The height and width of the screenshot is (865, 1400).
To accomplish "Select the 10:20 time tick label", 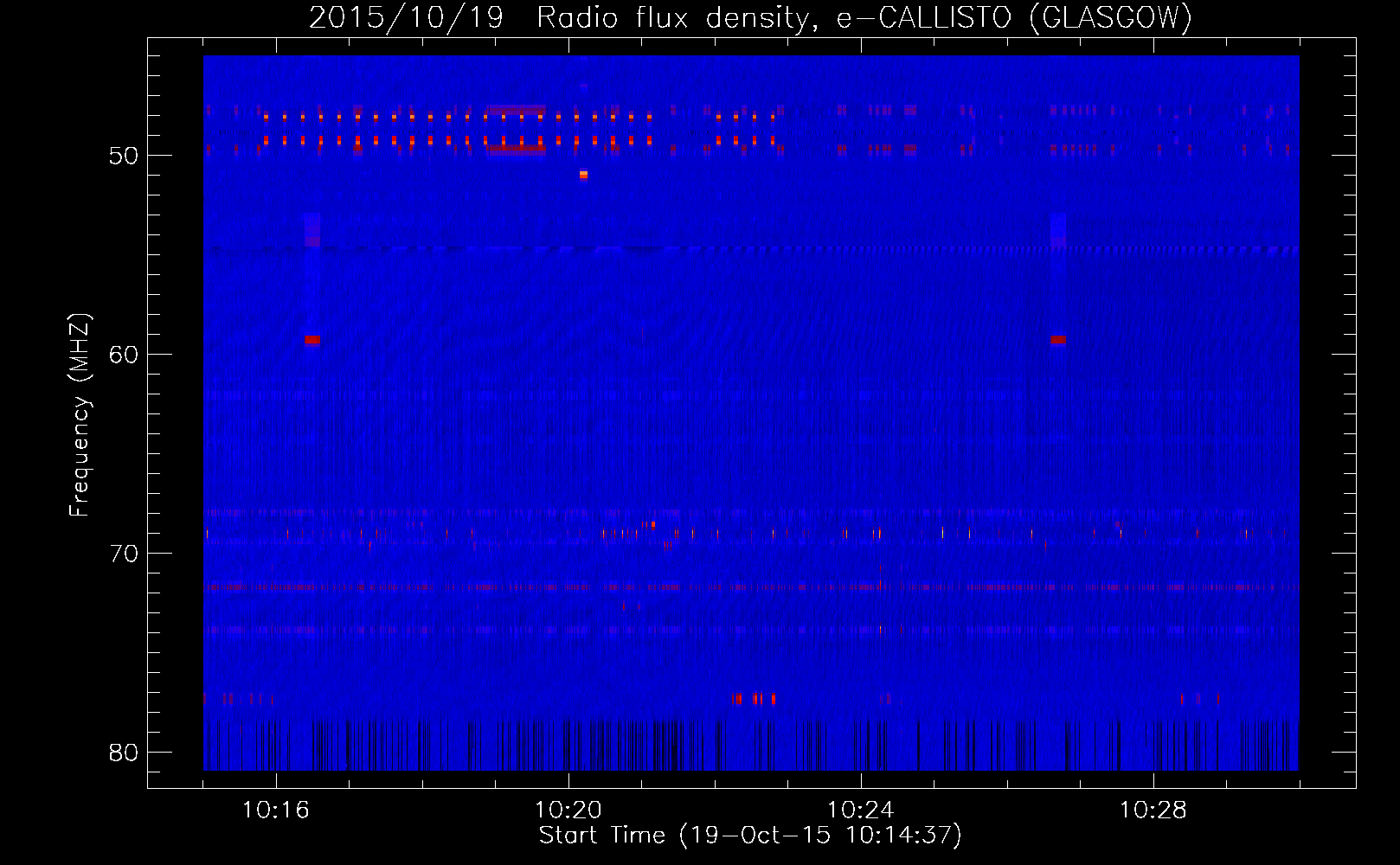I will coord(568,811).
